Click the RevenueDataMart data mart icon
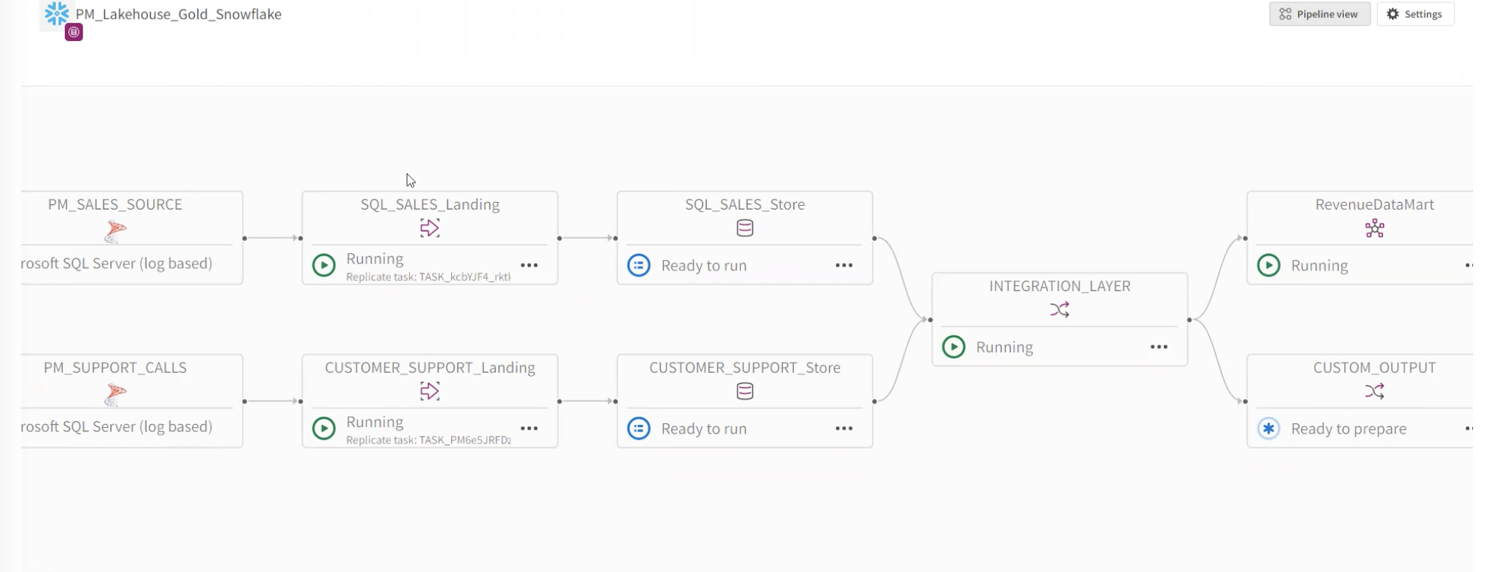 pyautogui.click(x=1375, y=228)
